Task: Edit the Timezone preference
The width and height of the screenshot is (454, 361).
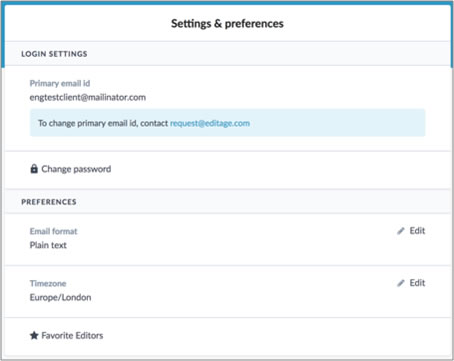Action: click(x=417, y=283)
